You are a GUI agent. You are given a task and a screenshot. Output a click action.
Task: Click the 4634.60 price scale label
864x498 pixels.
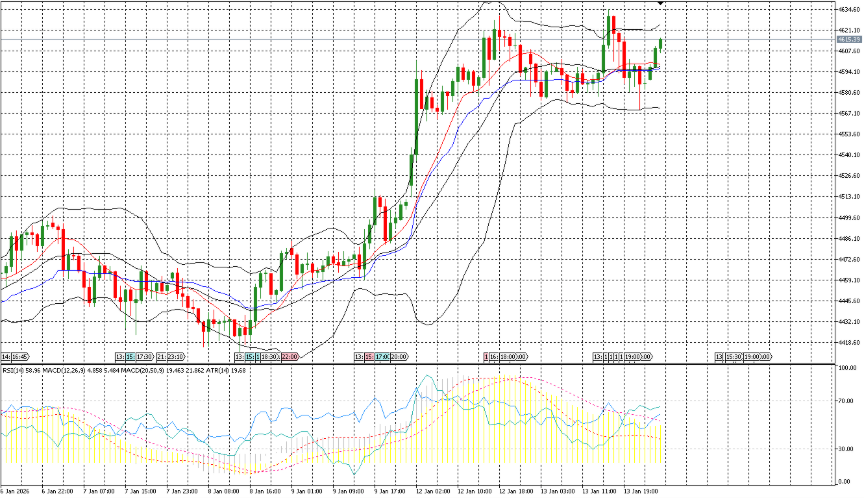coord(848,9)
